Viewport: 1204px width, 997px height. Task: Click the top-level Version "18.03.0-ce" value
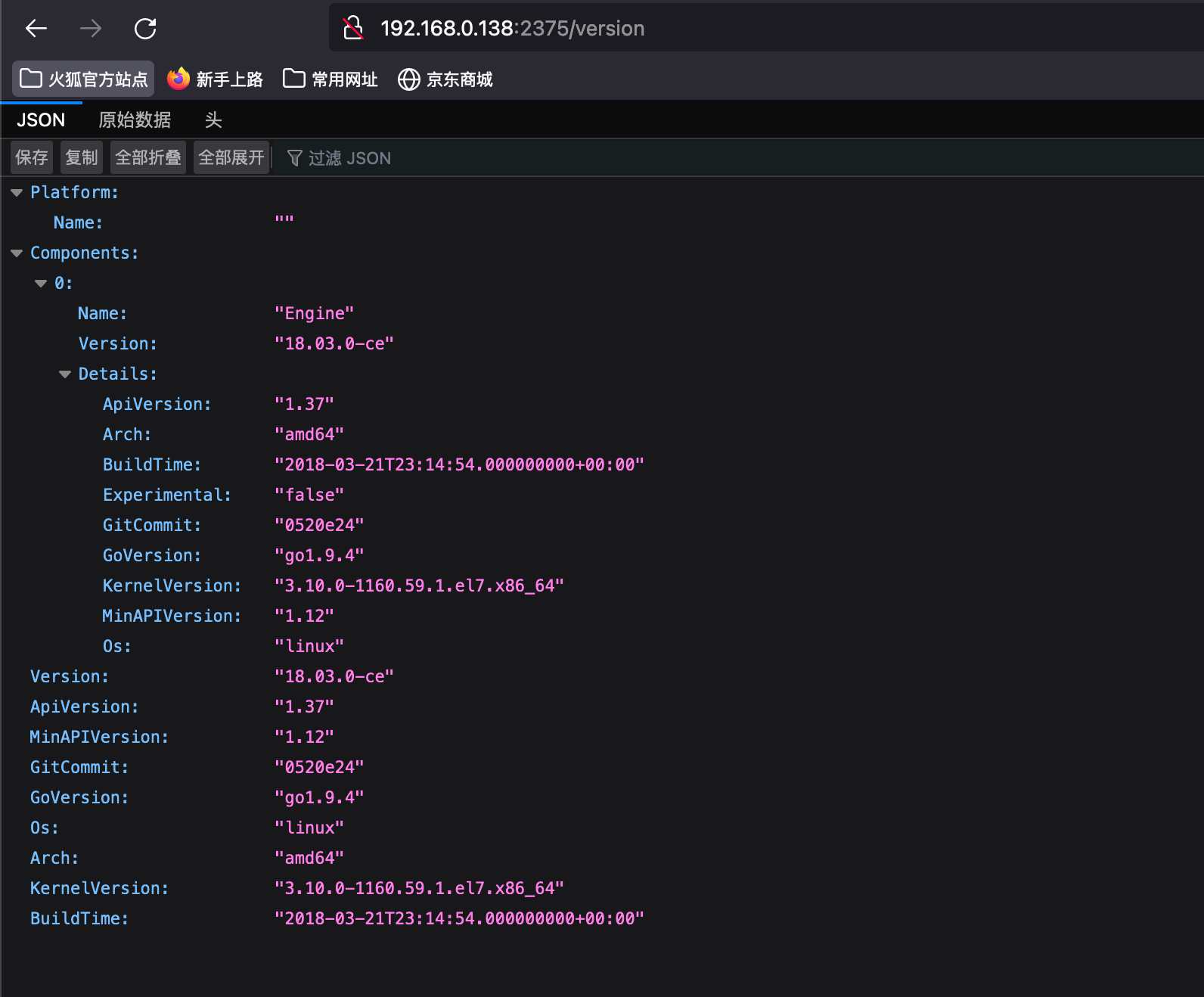334,676
